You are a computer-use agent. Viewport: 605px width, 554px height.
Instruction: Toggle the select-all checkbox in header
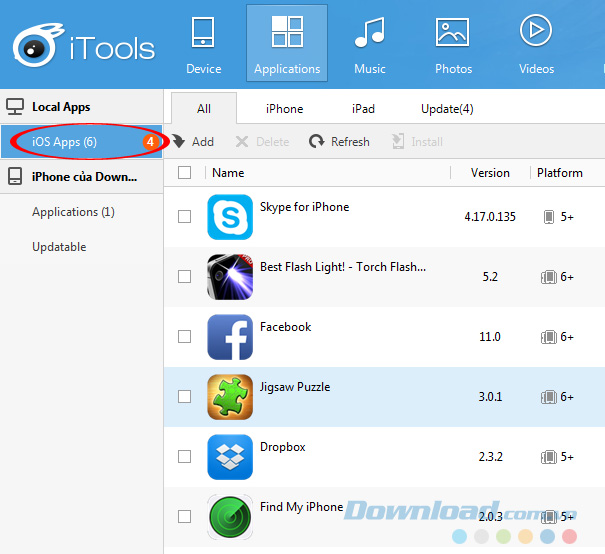(x=184, y=172)
